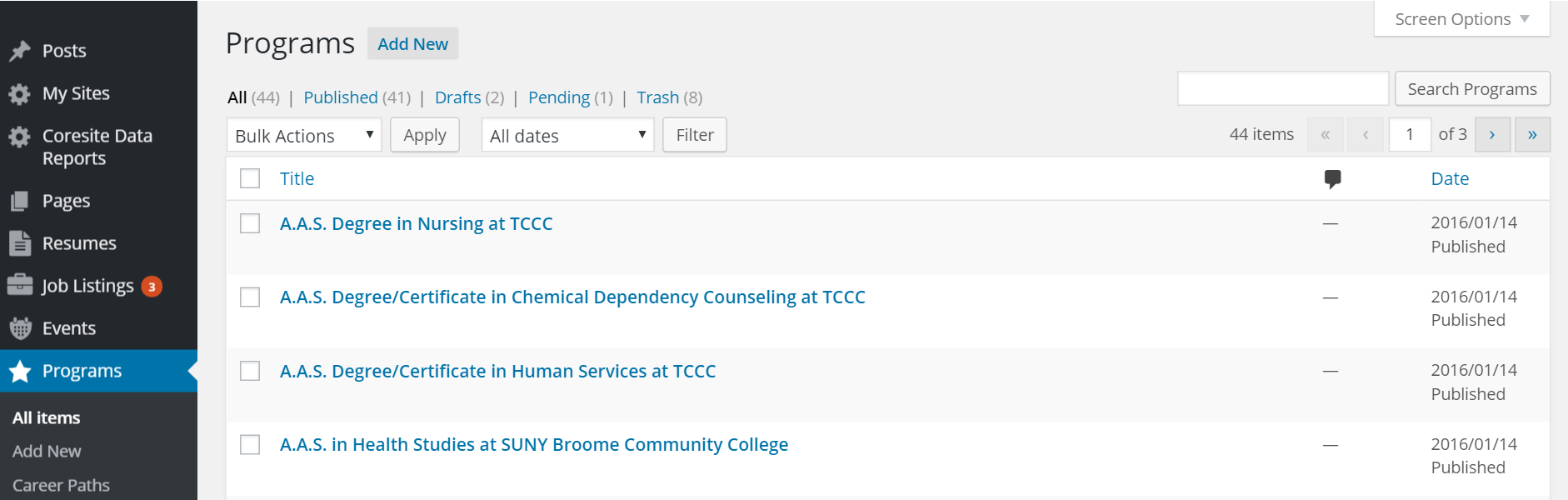The width and height of the screenshot is (1568, 500).
Task: Click the Programs star icon
Action: click(20, 372)
